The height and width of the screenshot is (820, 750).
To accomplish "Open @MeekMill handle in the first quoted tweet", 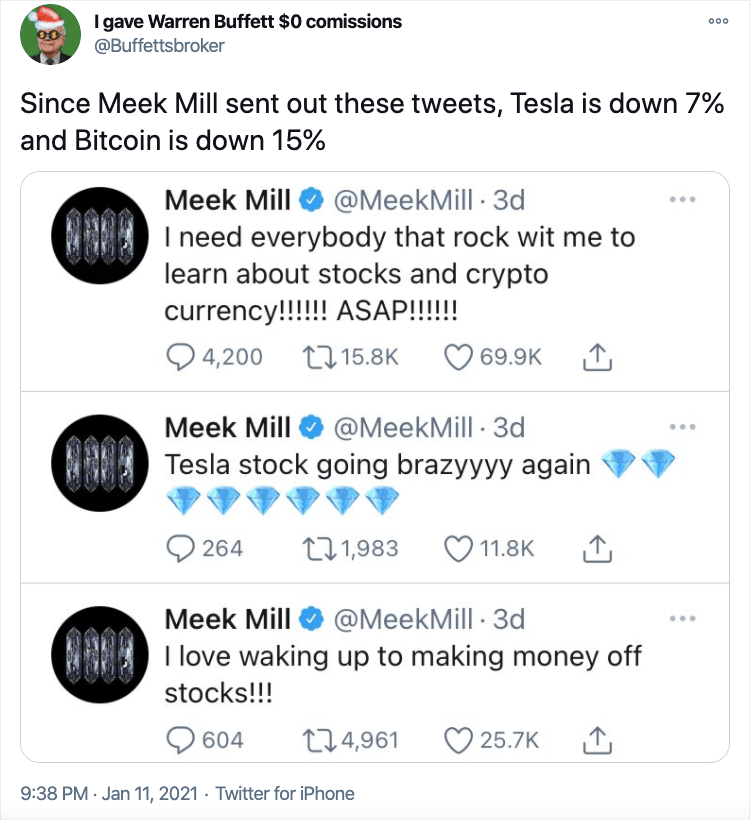I will pyautogui.click(x=402, y=201).
